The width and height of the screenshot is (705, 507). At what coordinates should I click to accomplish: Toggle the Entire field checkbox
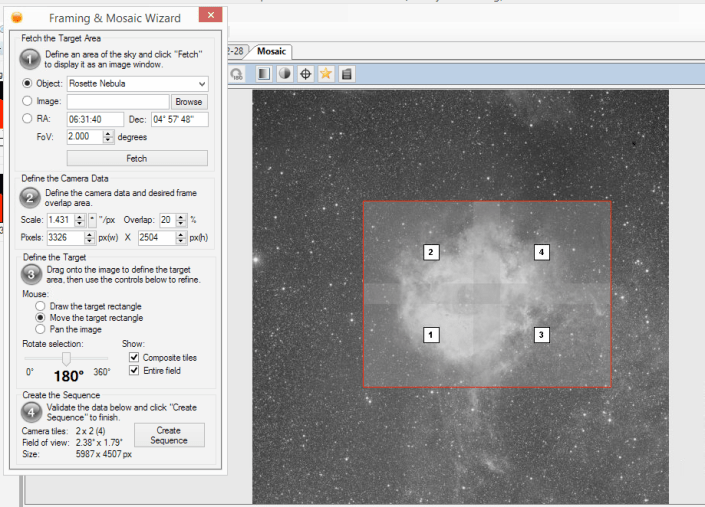coord(135,370)
